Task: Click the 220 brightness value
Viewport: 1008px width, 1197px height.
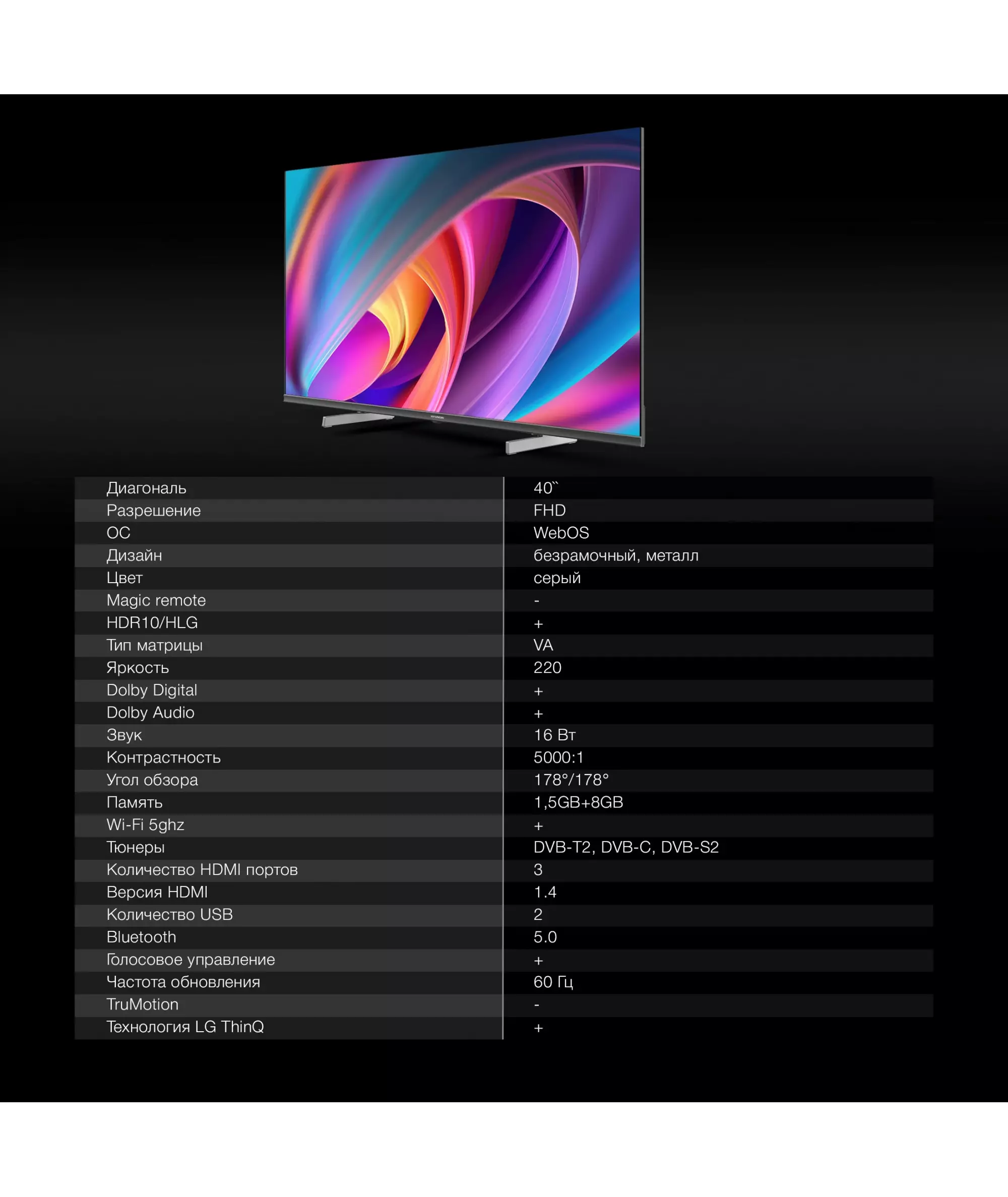Action: click(547, 667)
